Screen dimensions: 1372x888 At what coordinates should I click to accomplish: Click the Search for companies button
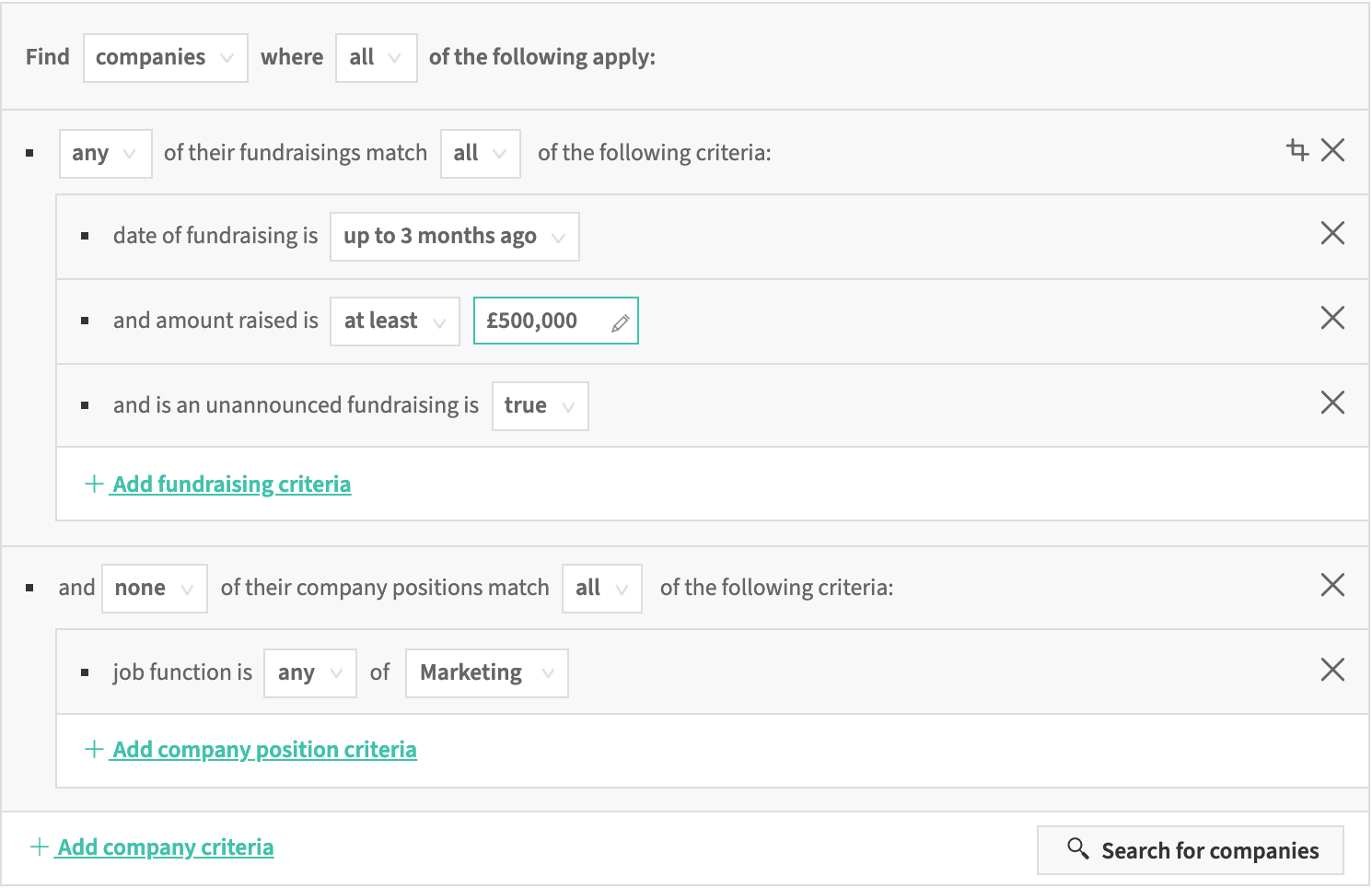(x=1191, y=850)
